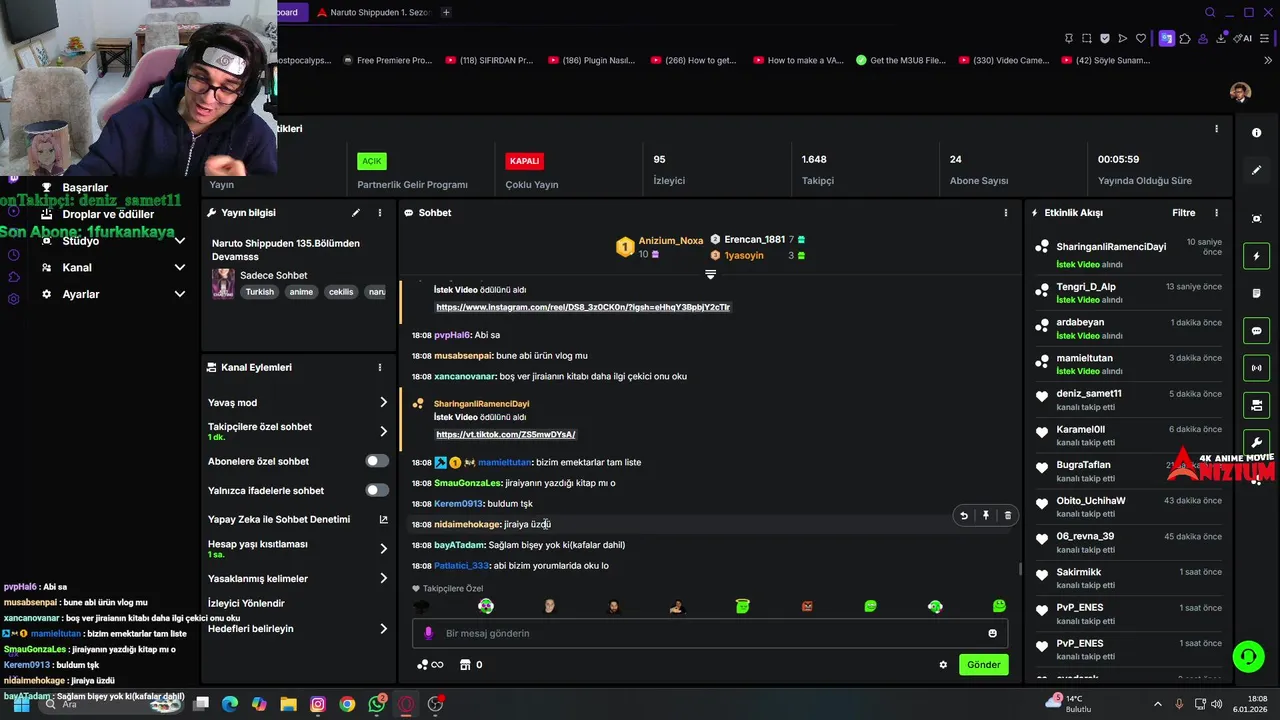Open the stats bar three-dot menu

pos(1216,129)
